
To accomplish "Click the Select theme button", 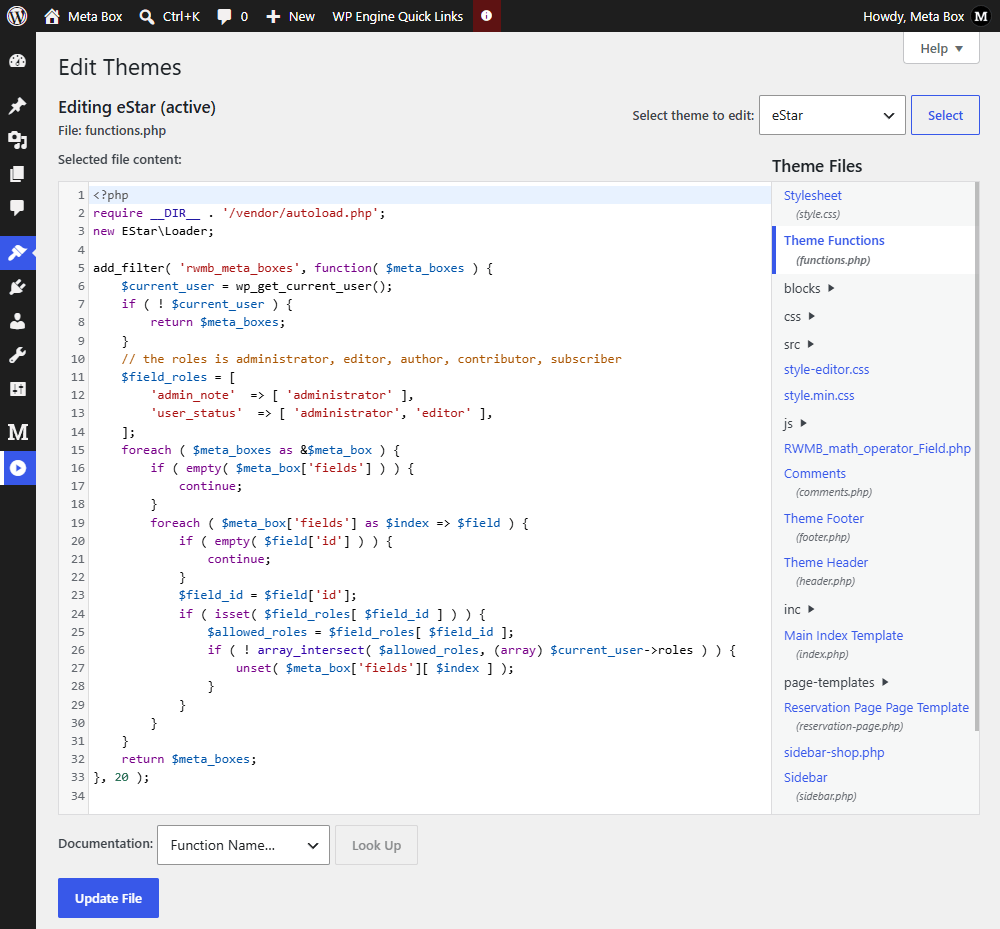I will [945, 115].
